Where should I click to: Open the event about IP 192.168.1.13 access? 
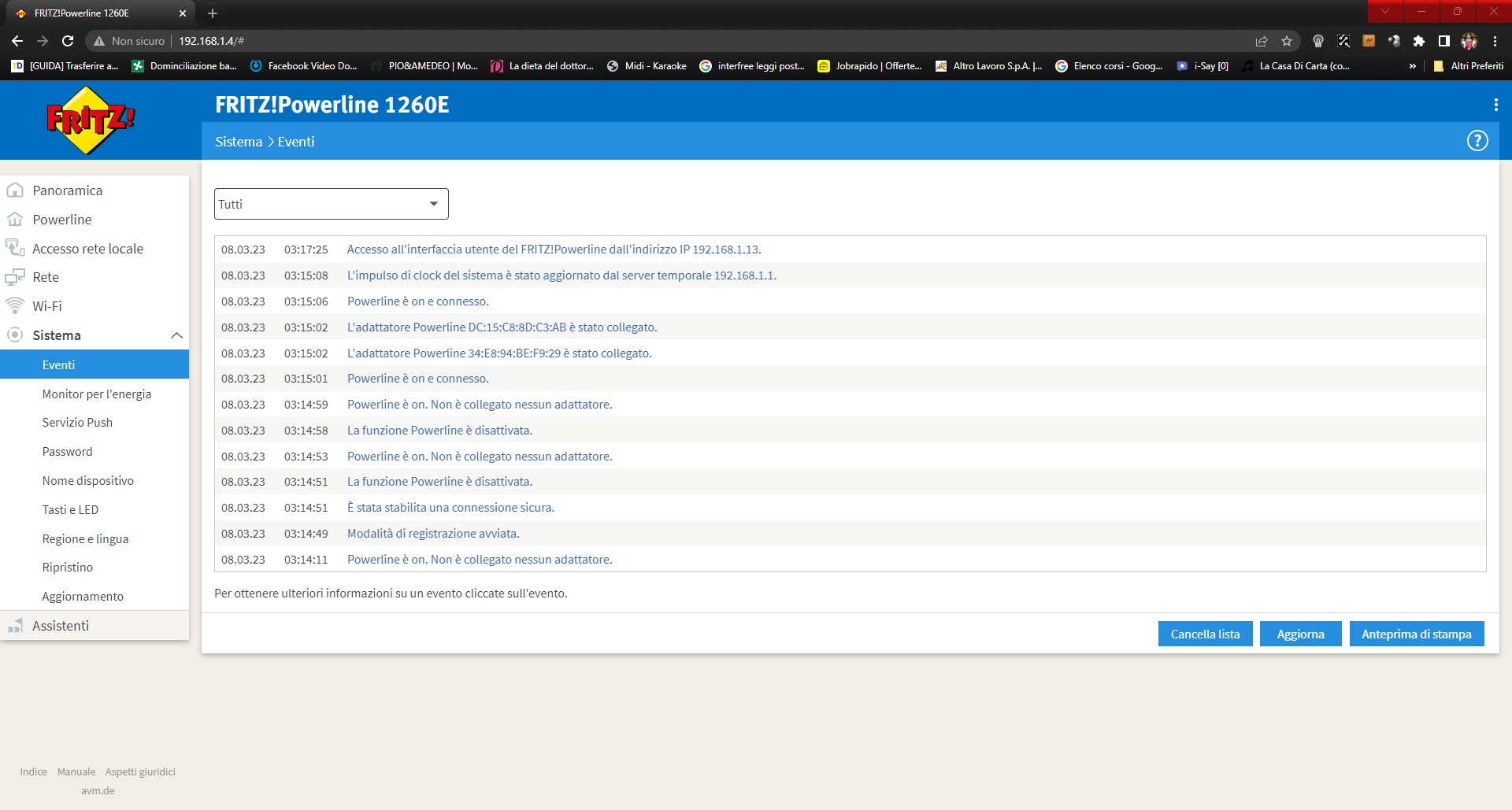point(554,250)
